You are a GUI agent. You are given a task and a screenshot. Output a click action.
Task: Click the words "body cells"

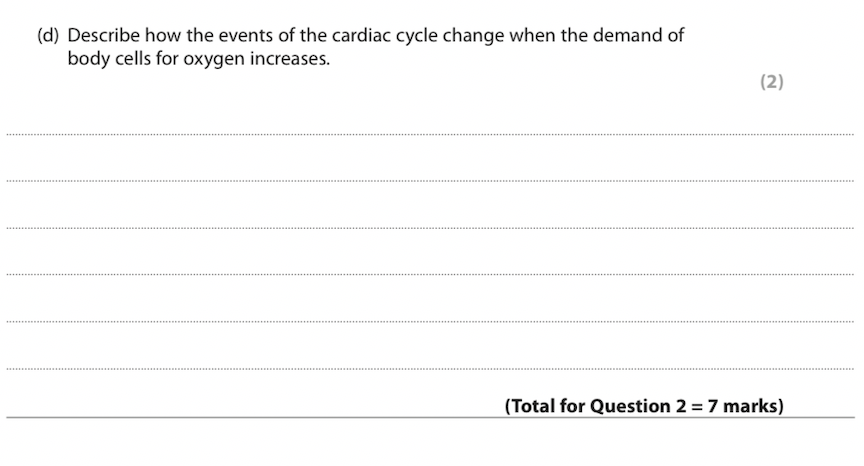[x=108, y=58]
